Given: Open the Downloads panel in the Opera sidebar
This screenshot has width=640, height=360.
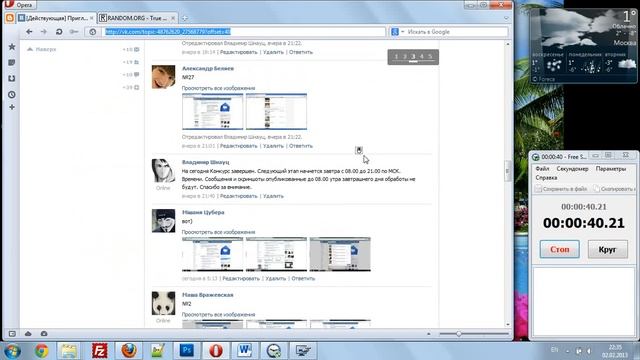Looking at the screenshot, I should click(x=12, y=78).
